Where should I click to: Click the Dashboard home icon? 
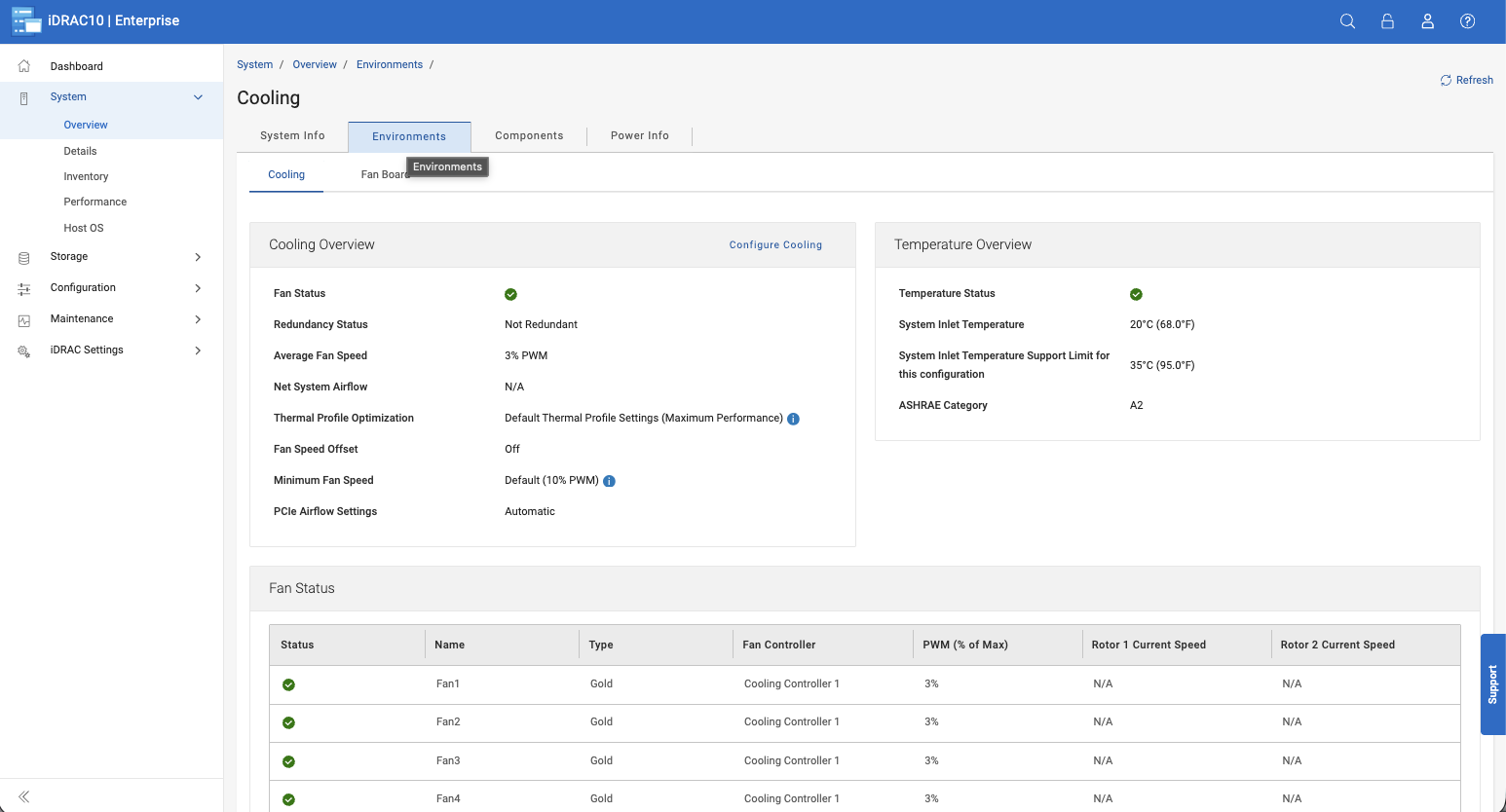[x=24, y=66]
